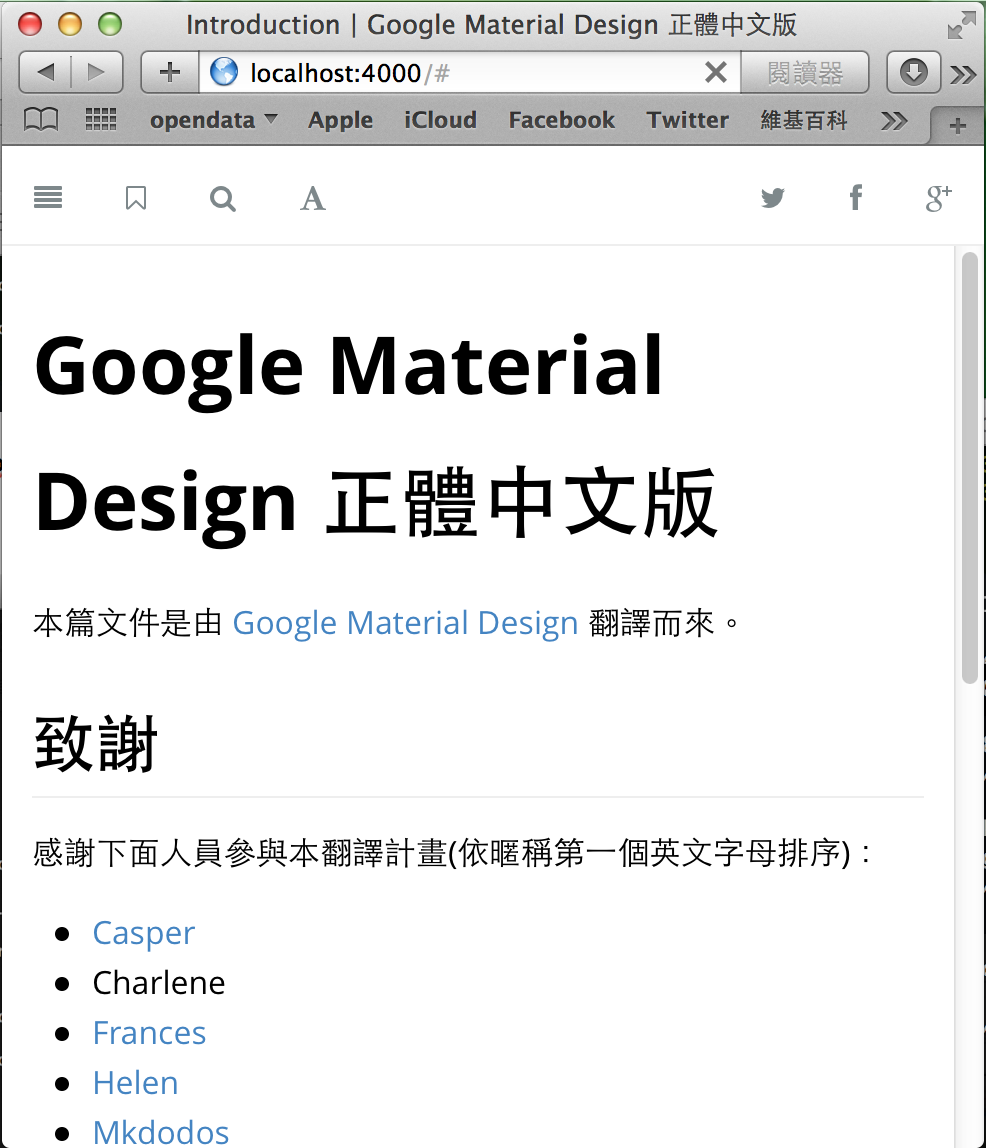Stop loading with the X in the address bar
The height and width of the screenshot is (1148, 986).
pyautogui.click(x=715, y=72)
